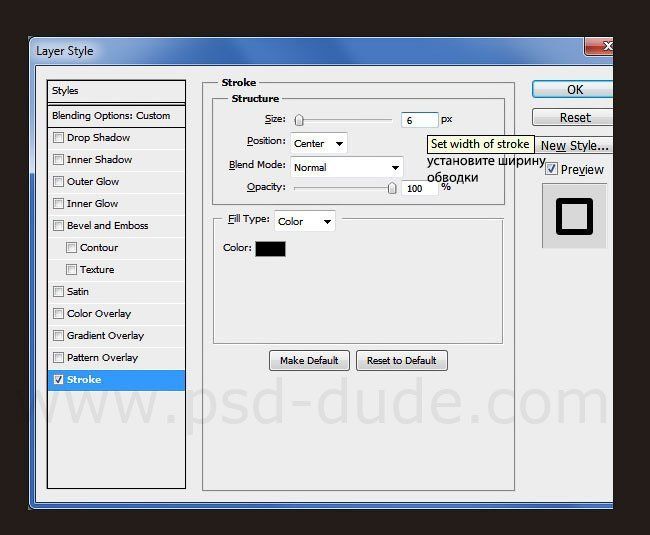Open the Drop Shadow settings row
Image resolution: width=650 pixels, height=535 pixels.
tap(116, 138)
